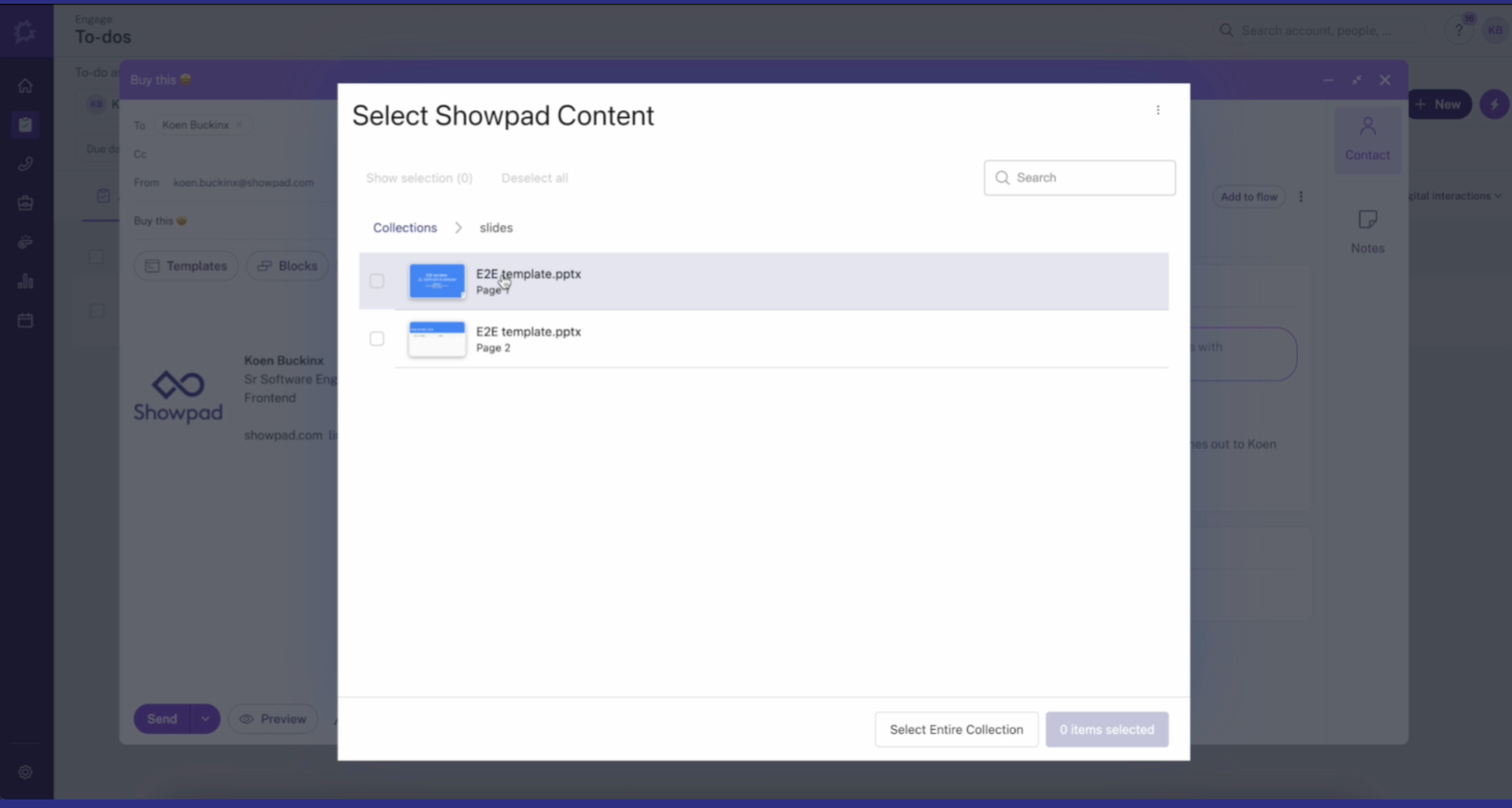
Task: Open the puzzle icon in left sidebar
Action: pyautogui.click(x=25, y=242)
